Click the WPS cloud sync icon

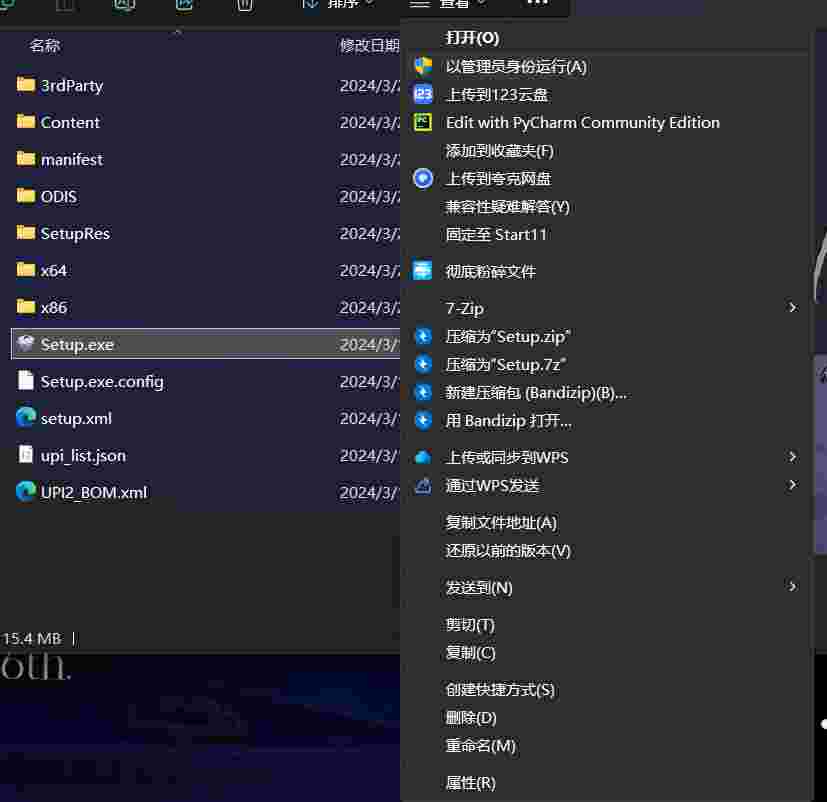point(423,457)
